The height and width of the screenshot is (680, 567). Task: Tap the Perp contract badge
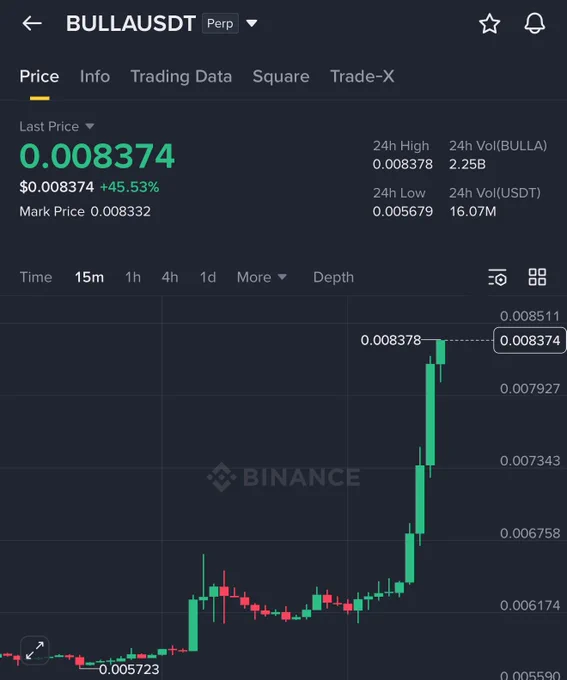point(220,23)
